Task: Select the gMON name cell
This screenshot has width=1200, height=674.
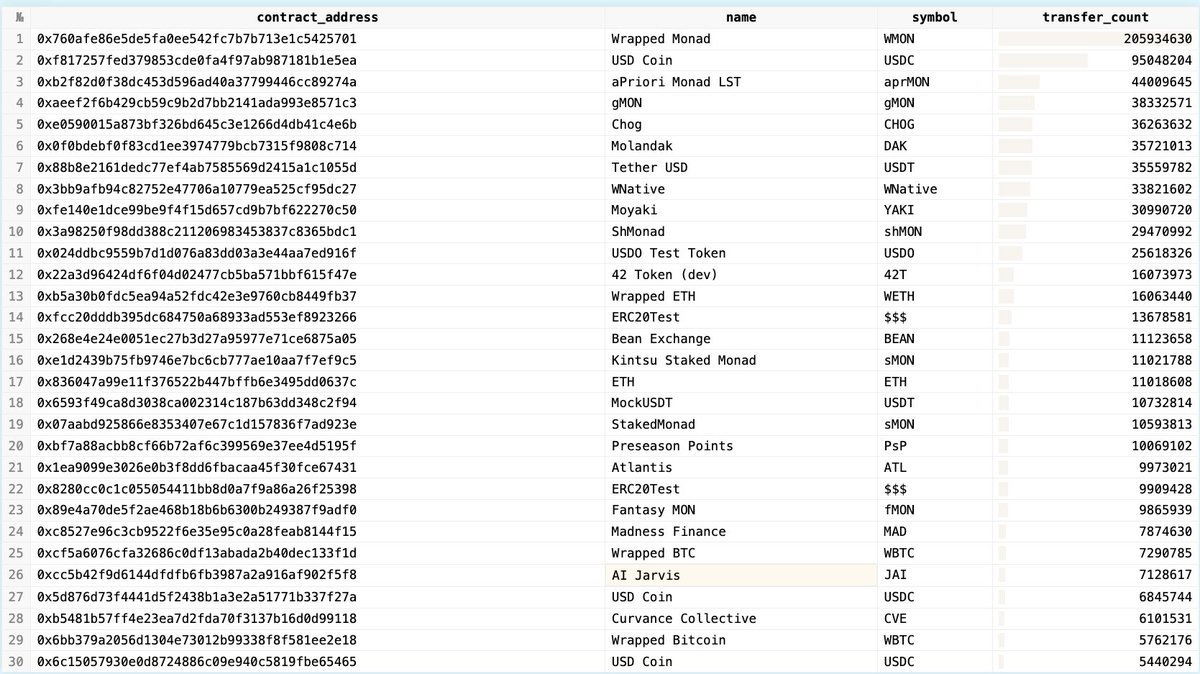Action: pyautogui.click(x=741, y=103)
